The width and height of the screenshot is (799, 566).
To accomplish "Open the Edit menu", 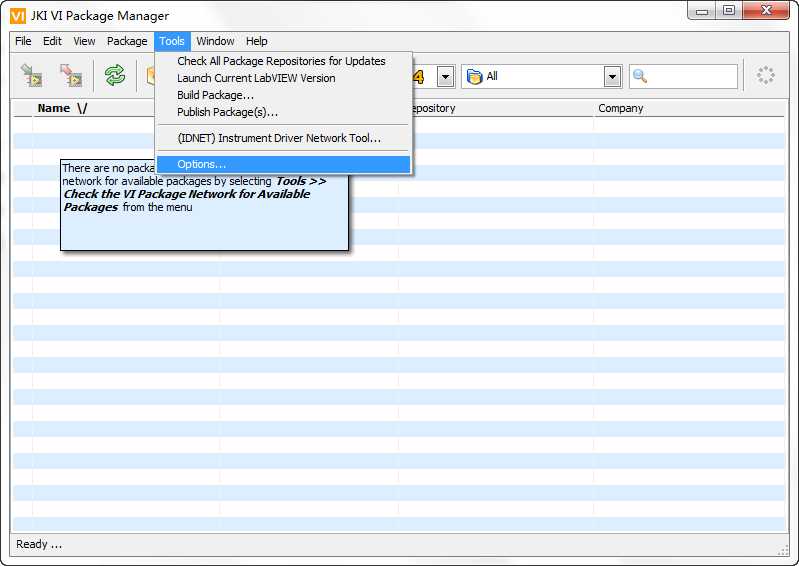I will [x=52, y=41].
